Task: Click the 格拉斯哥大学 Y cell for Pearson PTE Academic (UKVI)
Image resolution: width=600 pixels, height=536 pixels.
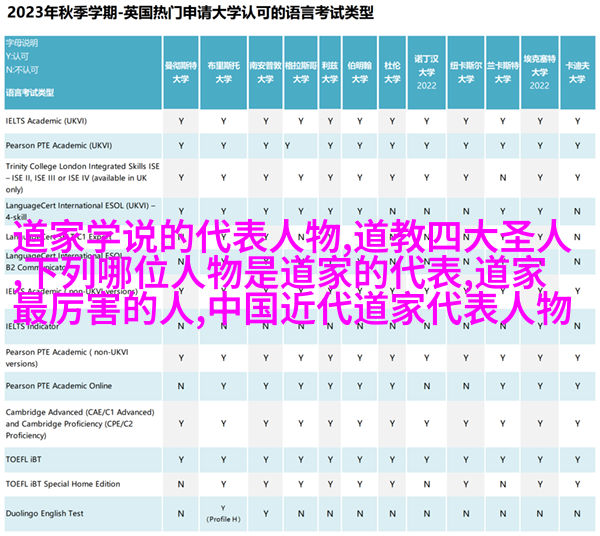Action: coord(287,146)
